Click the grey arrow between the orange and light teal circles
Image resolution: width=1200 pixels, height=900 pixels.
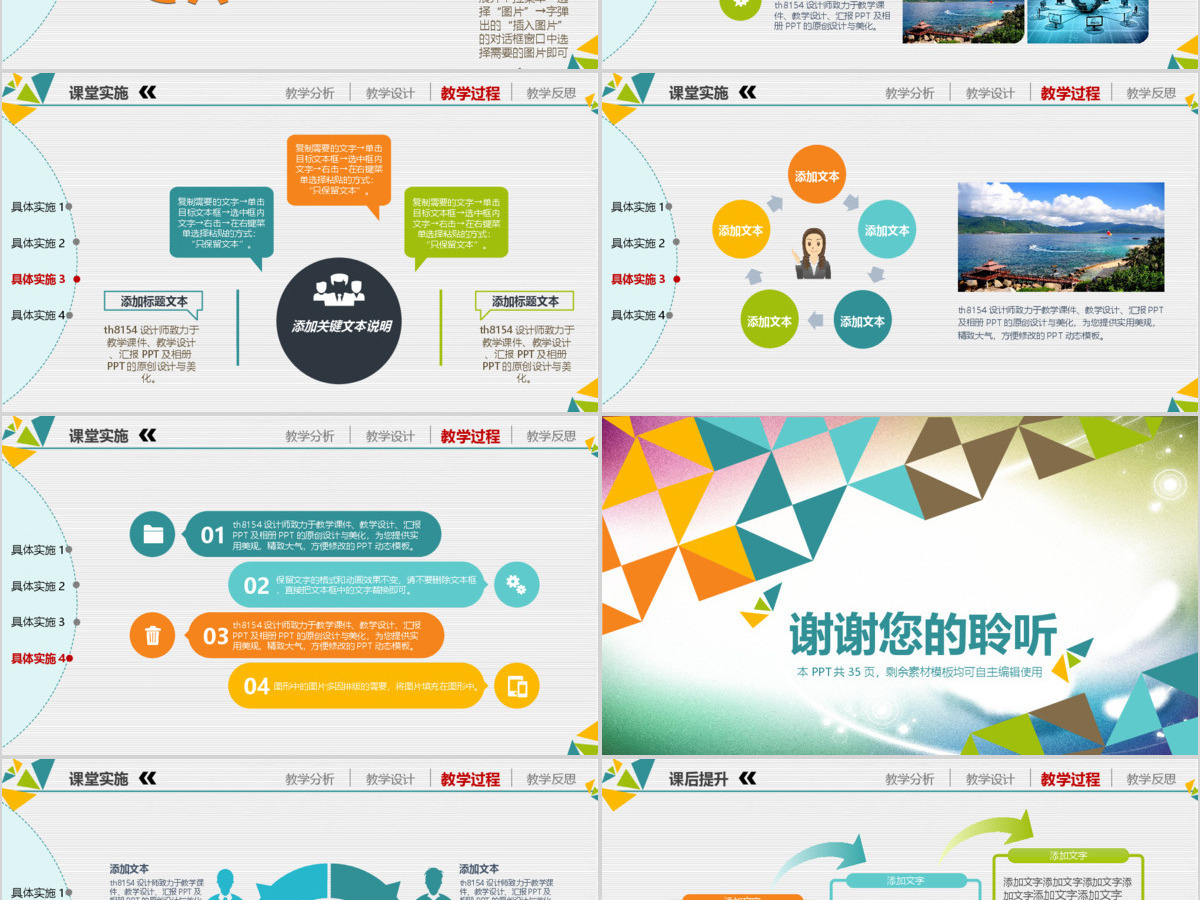pos(851,202)
